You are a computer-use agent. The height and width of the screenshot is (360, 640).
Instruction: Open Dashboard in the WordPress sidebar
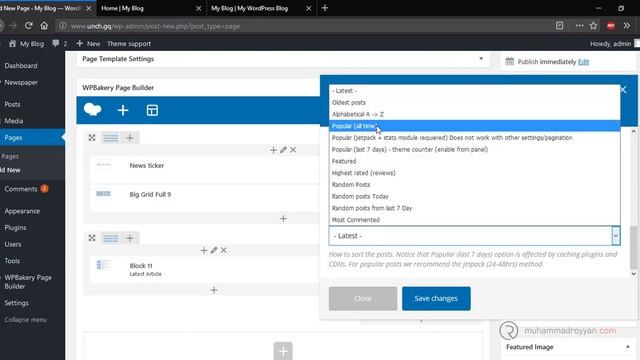pos(21,65)
